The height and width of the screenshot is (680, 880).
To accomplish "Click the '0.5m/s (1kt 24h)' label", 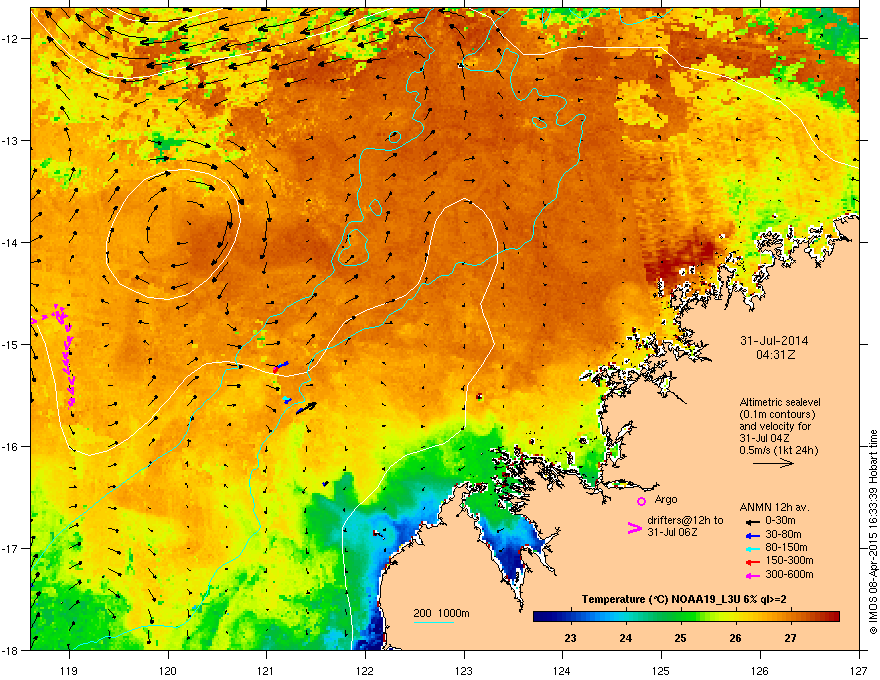I will (778, 451).
